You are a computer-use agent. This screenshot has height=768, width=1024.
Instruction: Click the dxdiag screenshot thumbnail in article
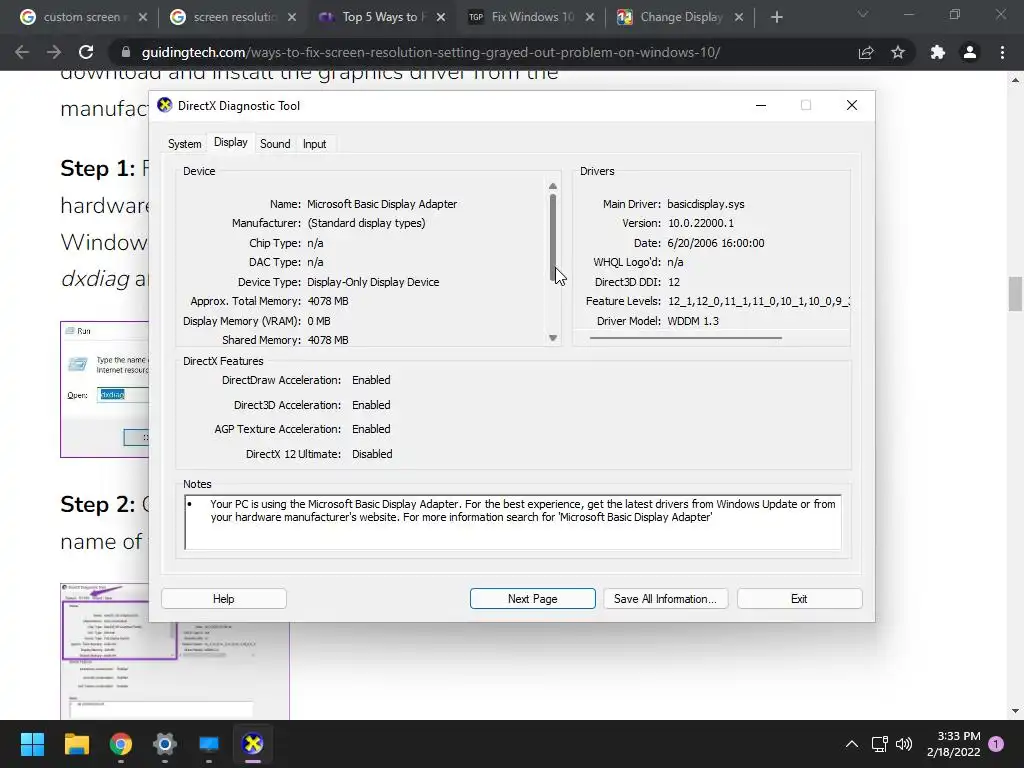coord(175,671)
